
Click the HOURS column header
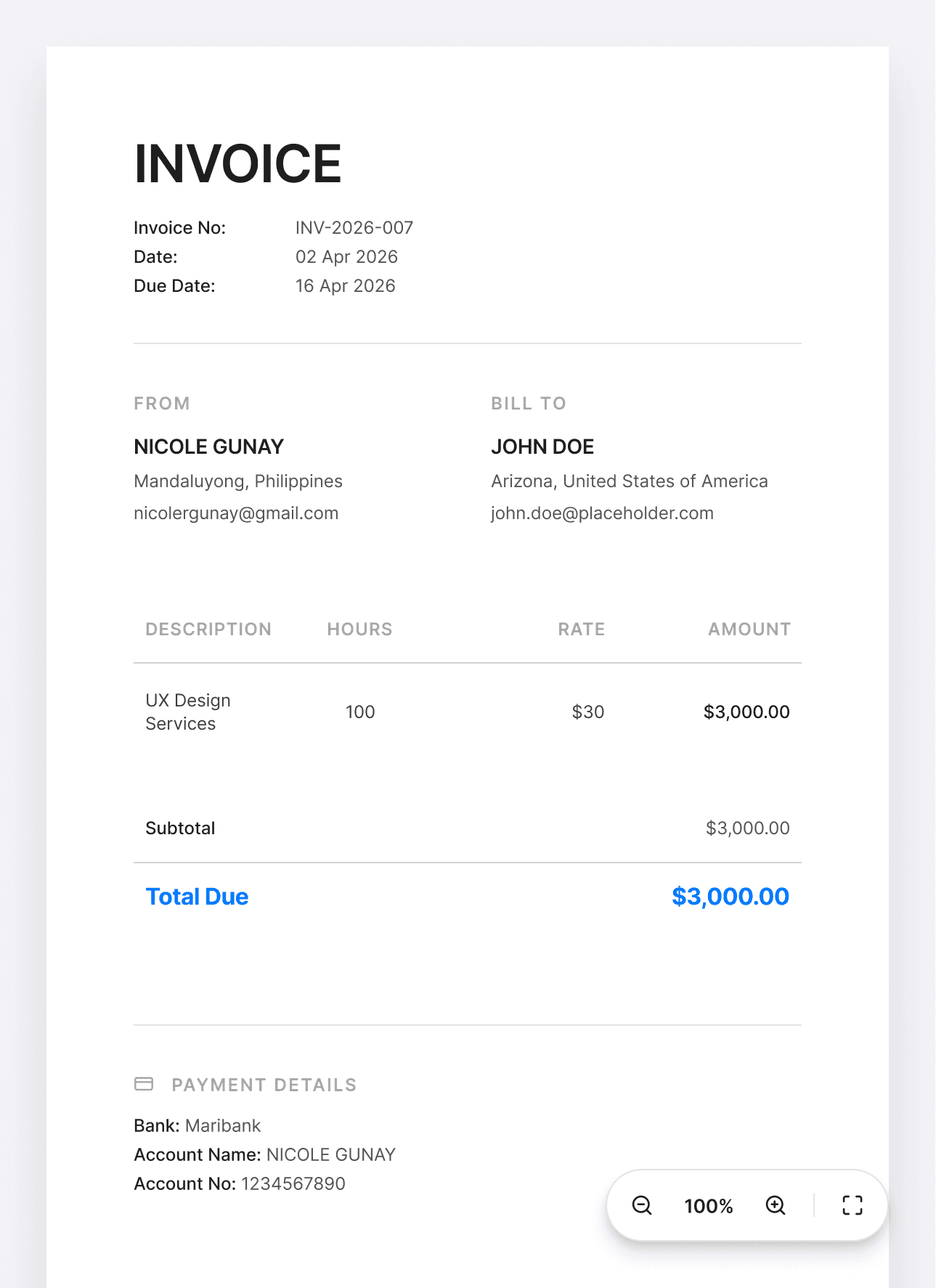[x=359, y=629]
